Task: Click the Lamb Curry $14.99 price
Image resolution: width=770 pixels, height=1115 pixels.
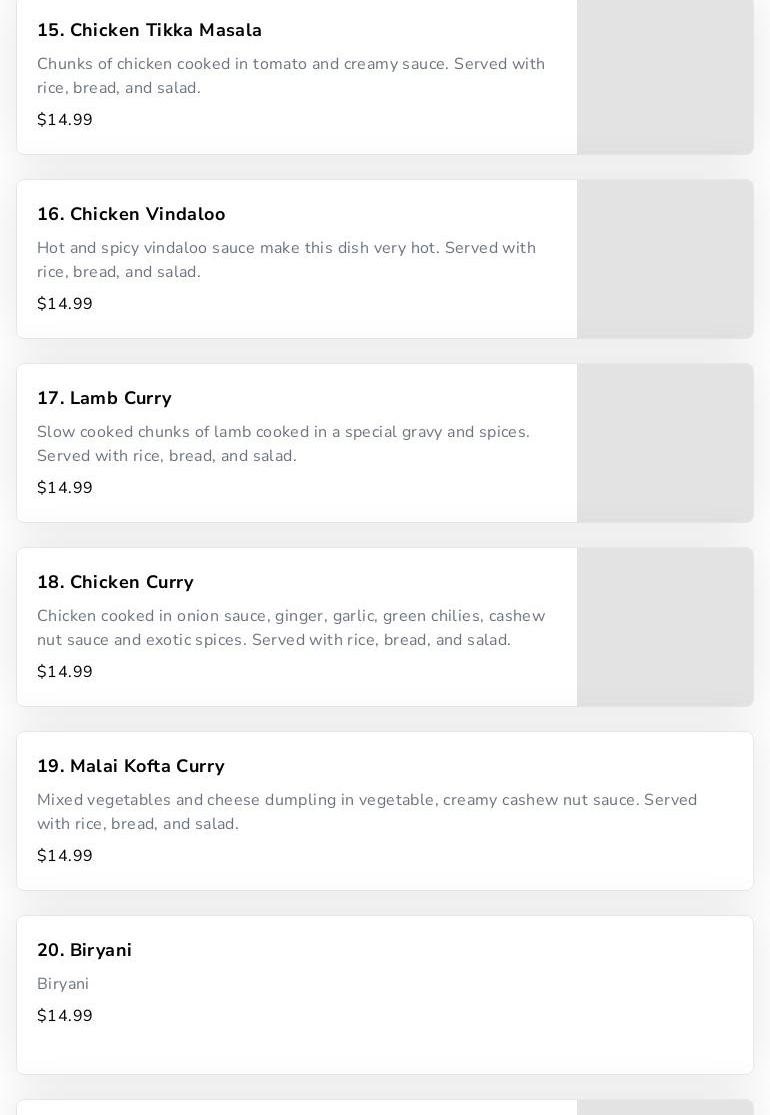Action: [x=65, y=488]
